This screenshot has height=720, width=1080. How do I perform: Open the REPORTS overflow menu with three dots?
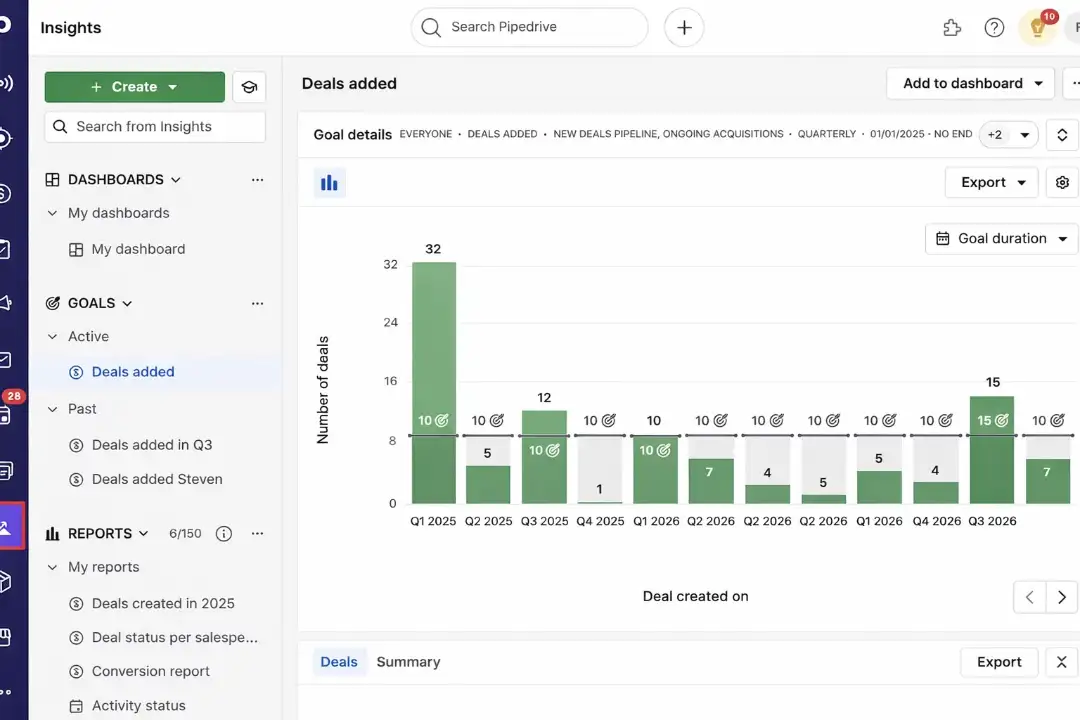coord(257,533)
